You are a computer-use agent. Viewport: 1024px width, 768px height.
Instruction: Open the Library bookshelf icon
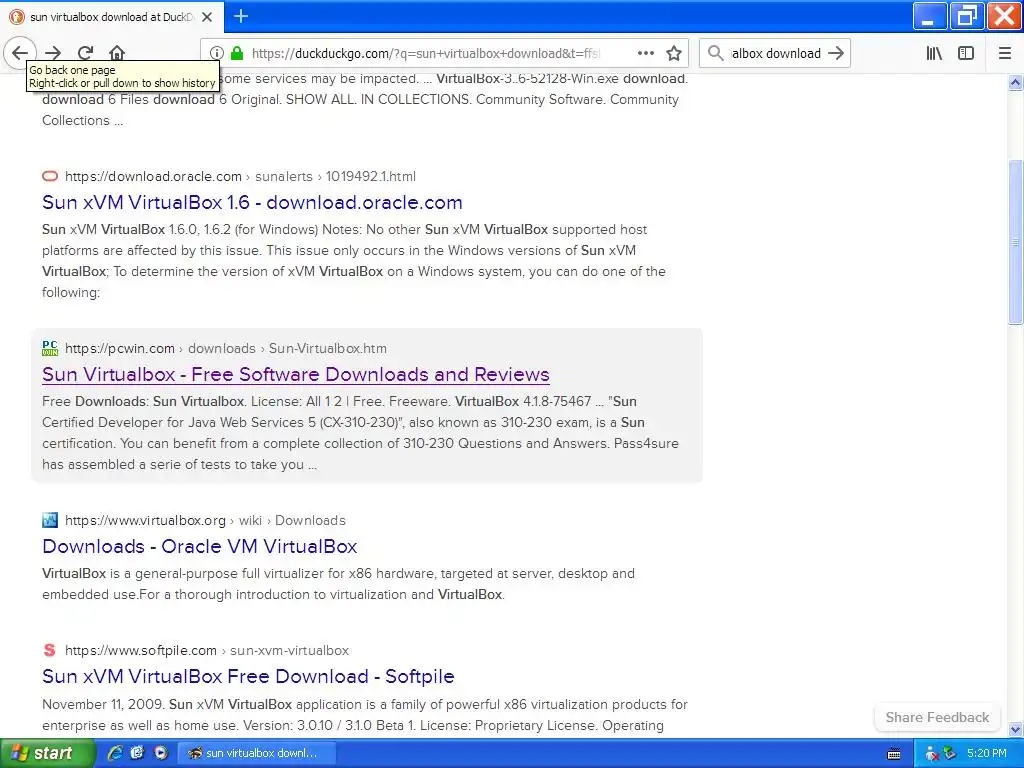click(934, 54)
